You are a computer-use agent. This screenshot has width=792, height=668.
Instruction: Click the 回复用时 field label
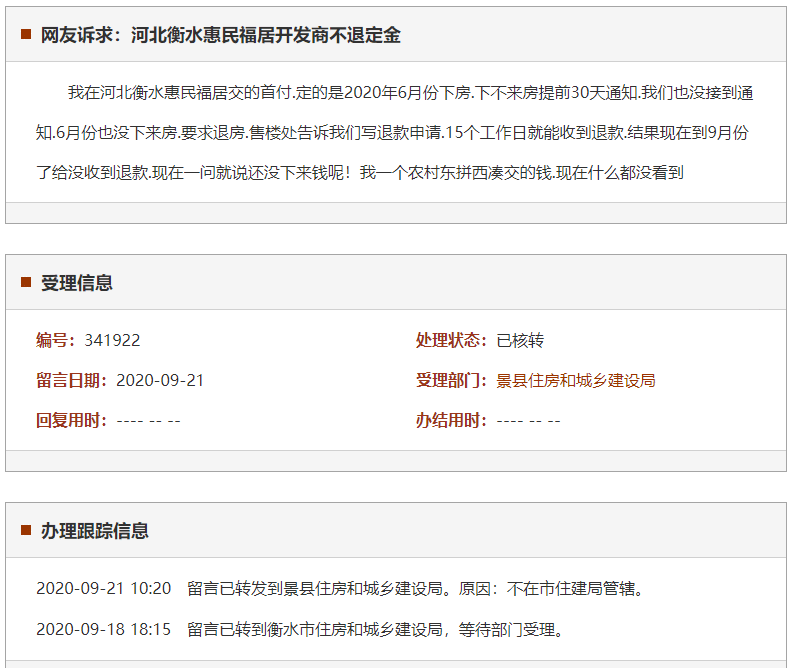pyautogui.click(x=72, y=421)
